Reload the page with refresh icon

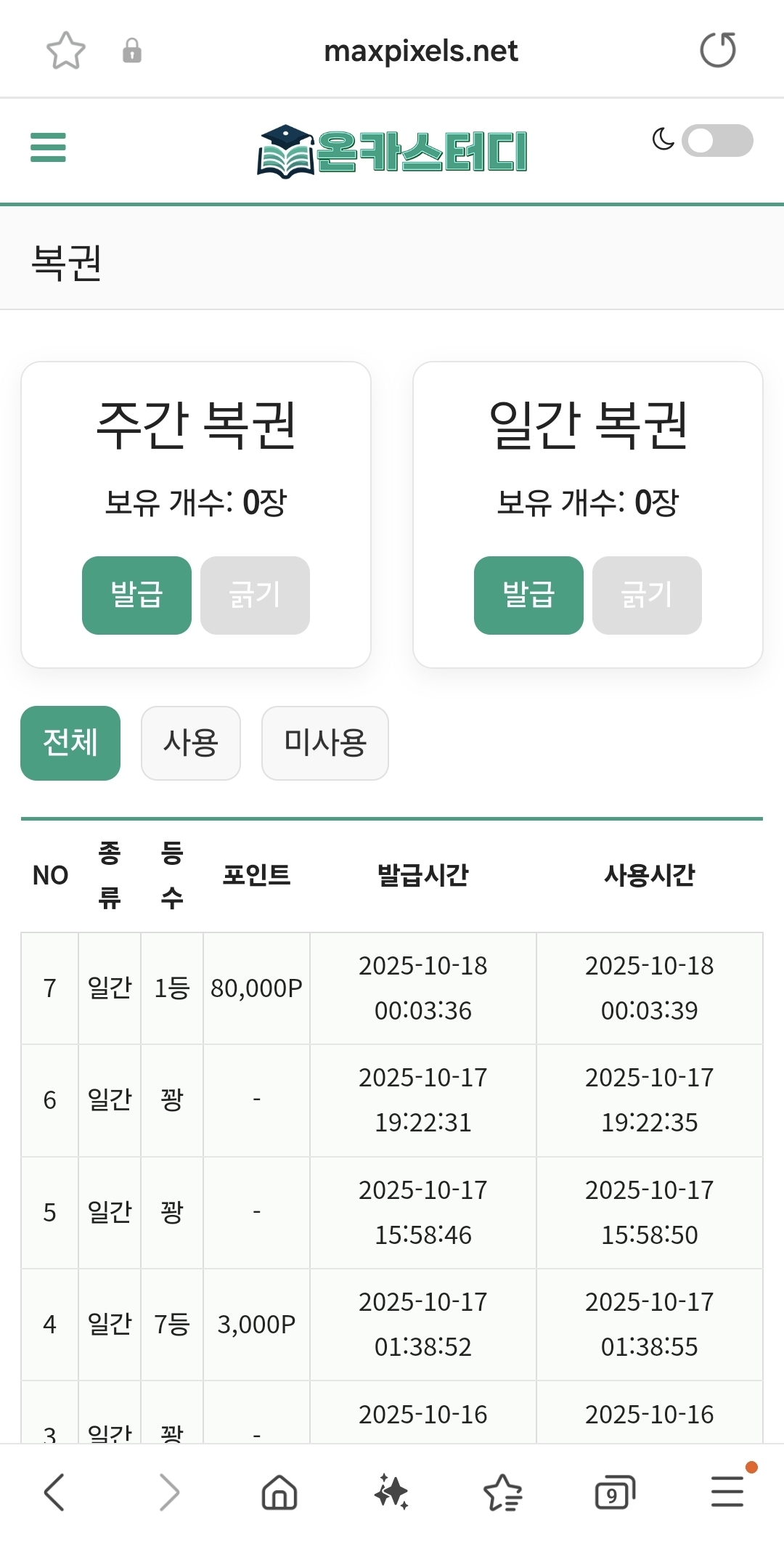point(717,51)
